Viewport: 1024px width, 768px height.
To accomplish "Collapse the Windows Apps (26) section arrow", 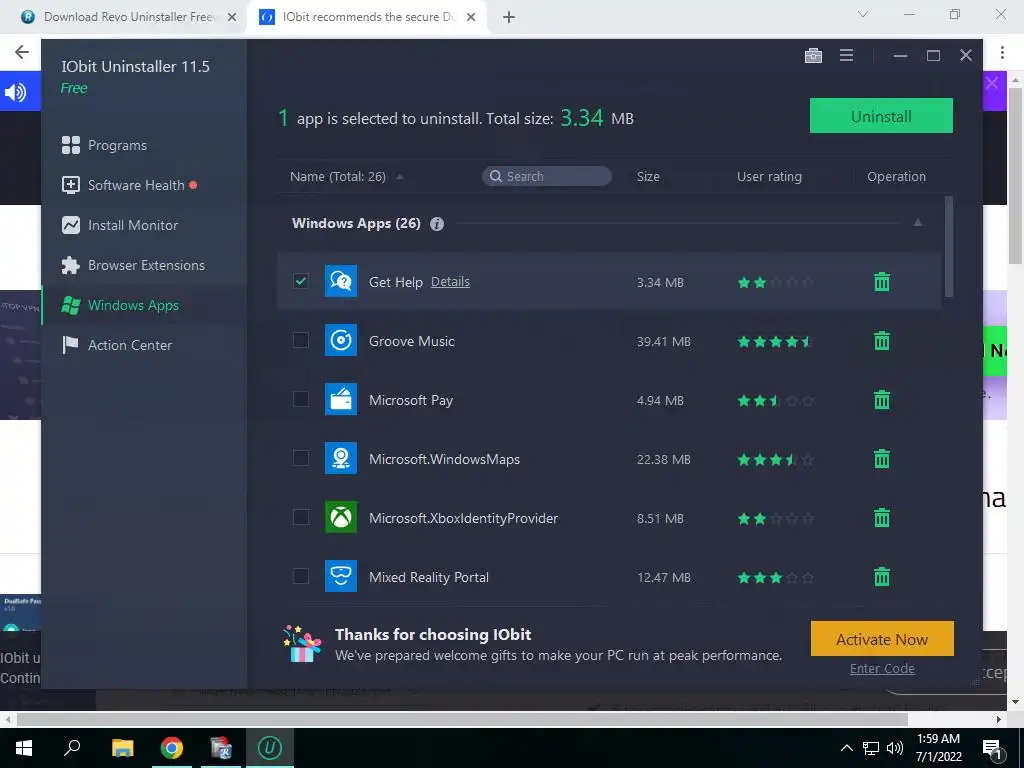I will pyautogui.click(x=918, y=223).
